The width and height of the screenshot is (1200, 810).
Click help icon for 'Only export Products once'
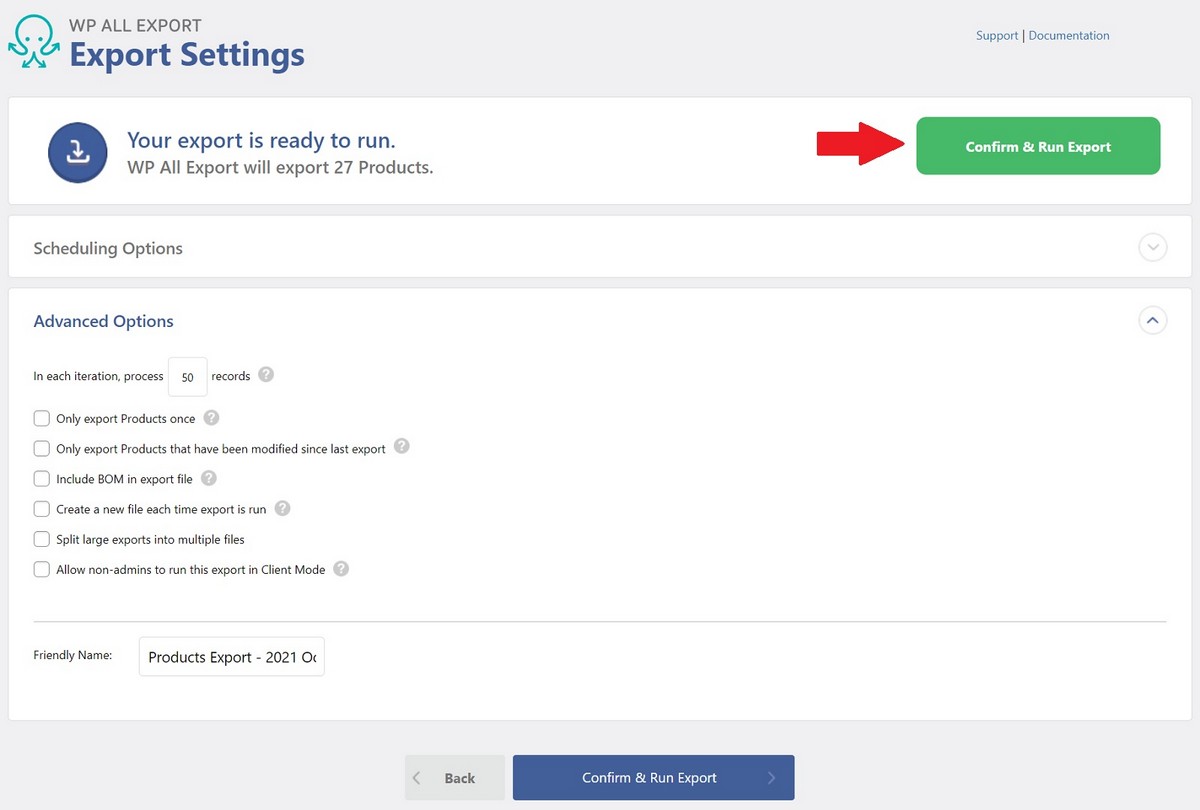click(x=210, y=417)
